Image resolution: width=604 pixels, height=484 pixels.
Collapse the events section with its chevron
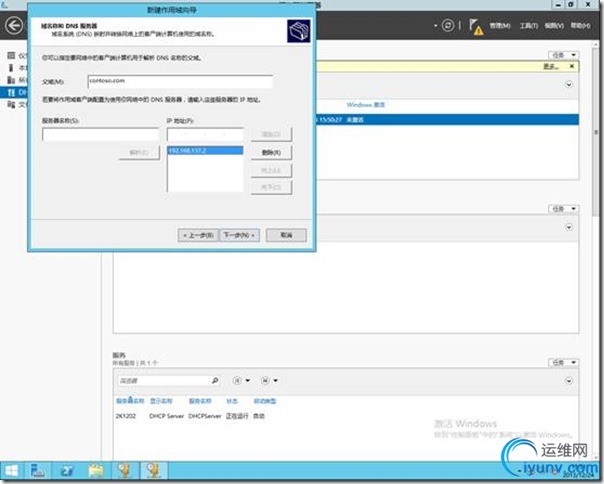[569, 227]
